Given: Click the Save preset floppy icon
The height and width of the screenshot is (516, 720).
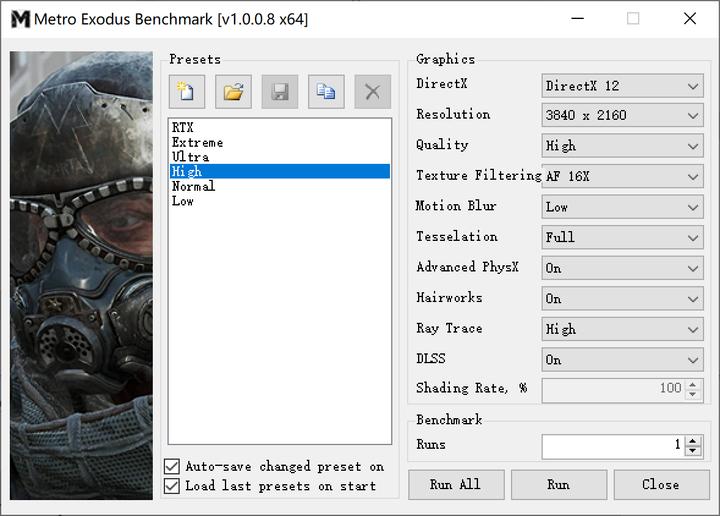Looking at the screenshot, I should 280,93.
